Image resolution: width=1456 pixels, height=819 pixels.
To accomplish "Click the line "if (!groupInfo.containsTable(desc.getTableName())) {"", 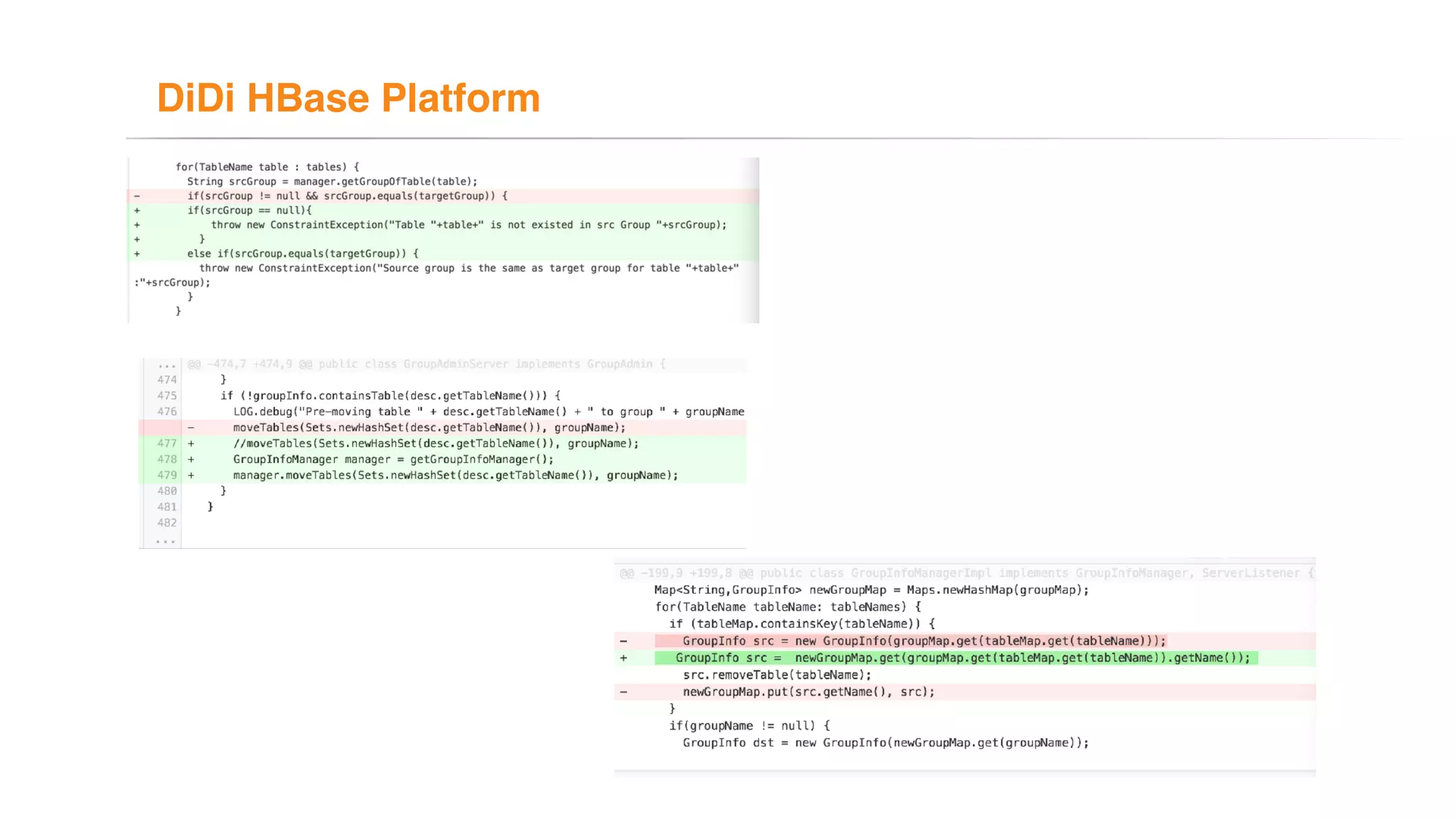I will point(390,396).
